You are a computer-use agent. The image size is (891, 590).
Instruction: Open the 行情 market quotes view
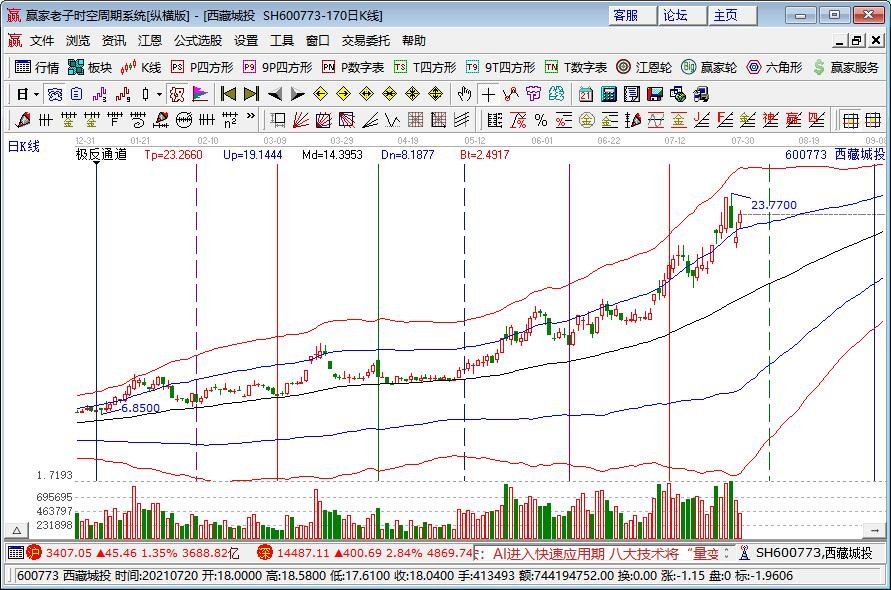(37, 67)
